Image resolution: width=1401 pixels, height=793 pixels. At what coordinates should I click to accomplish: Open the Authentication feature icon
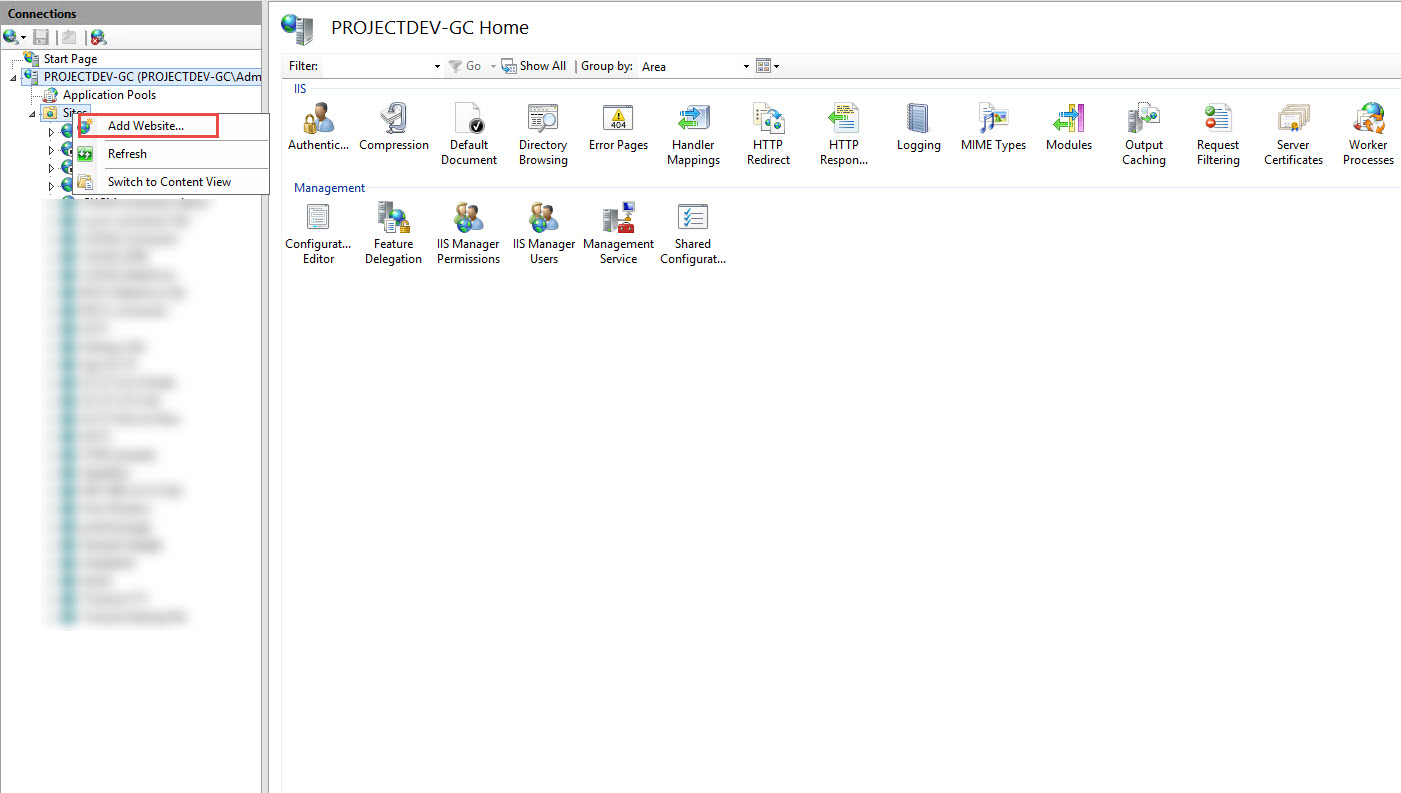317,128
